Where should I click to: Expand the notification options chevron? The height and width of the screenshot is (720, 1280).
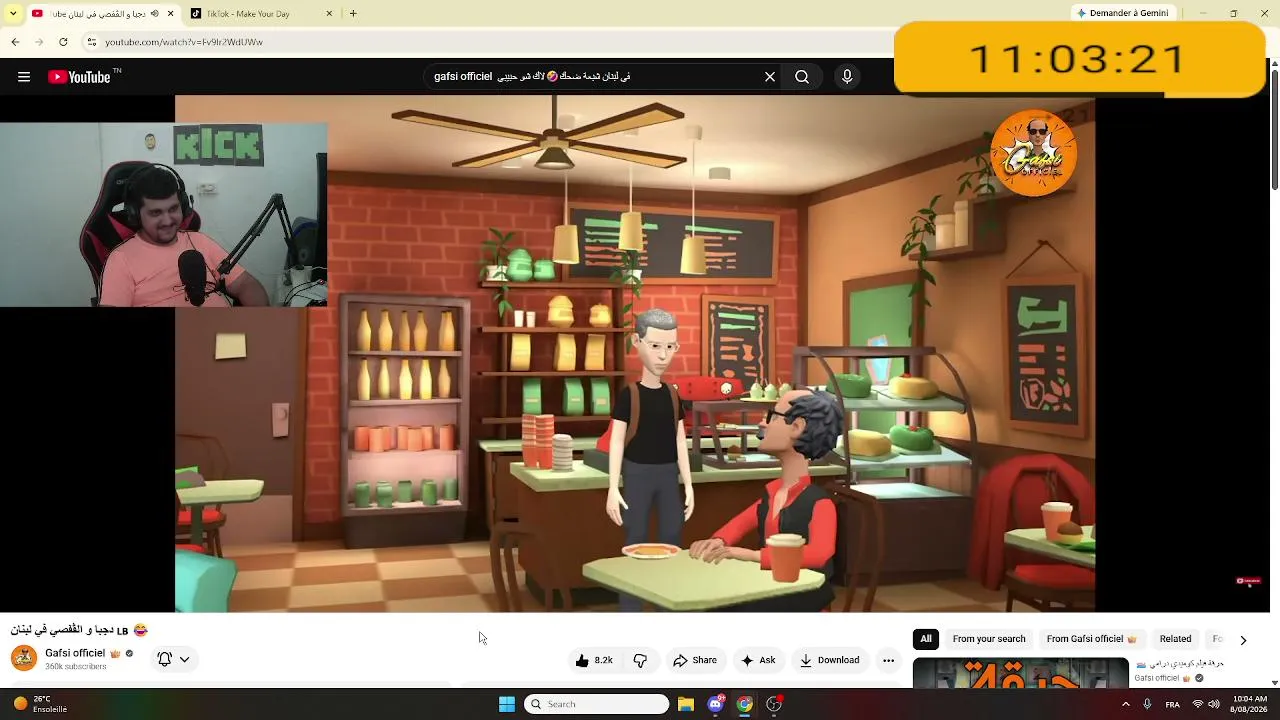pyautogui.click(x=185, y=659)
